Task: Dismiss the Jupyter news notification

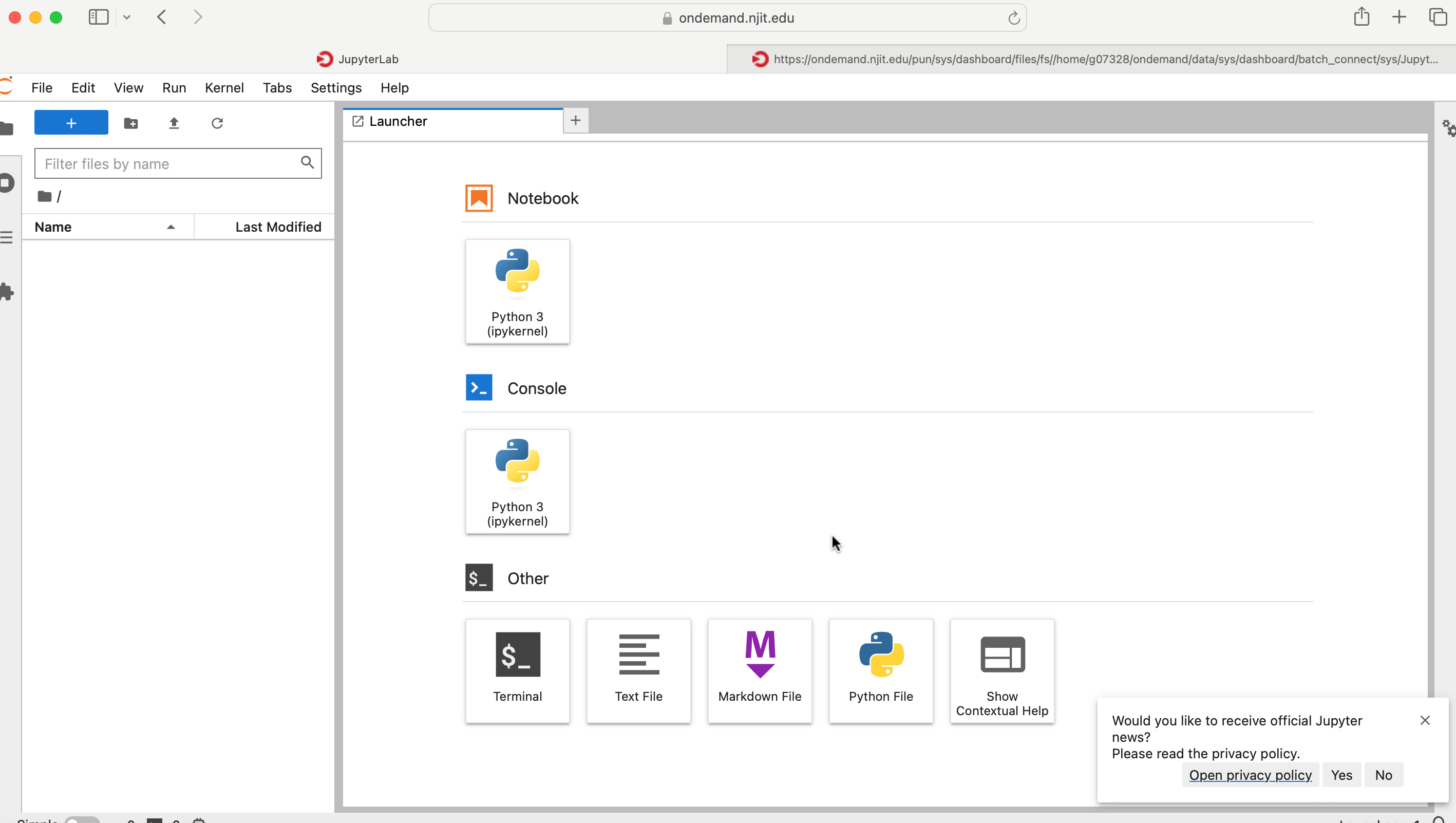Action: [1425, 720]
